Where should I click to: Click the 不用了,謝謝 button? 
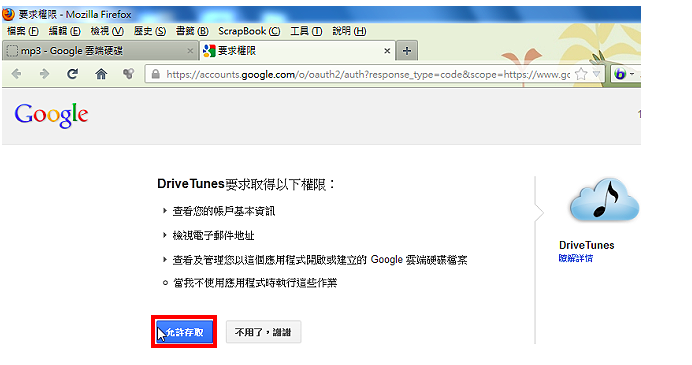coord(263,332)
